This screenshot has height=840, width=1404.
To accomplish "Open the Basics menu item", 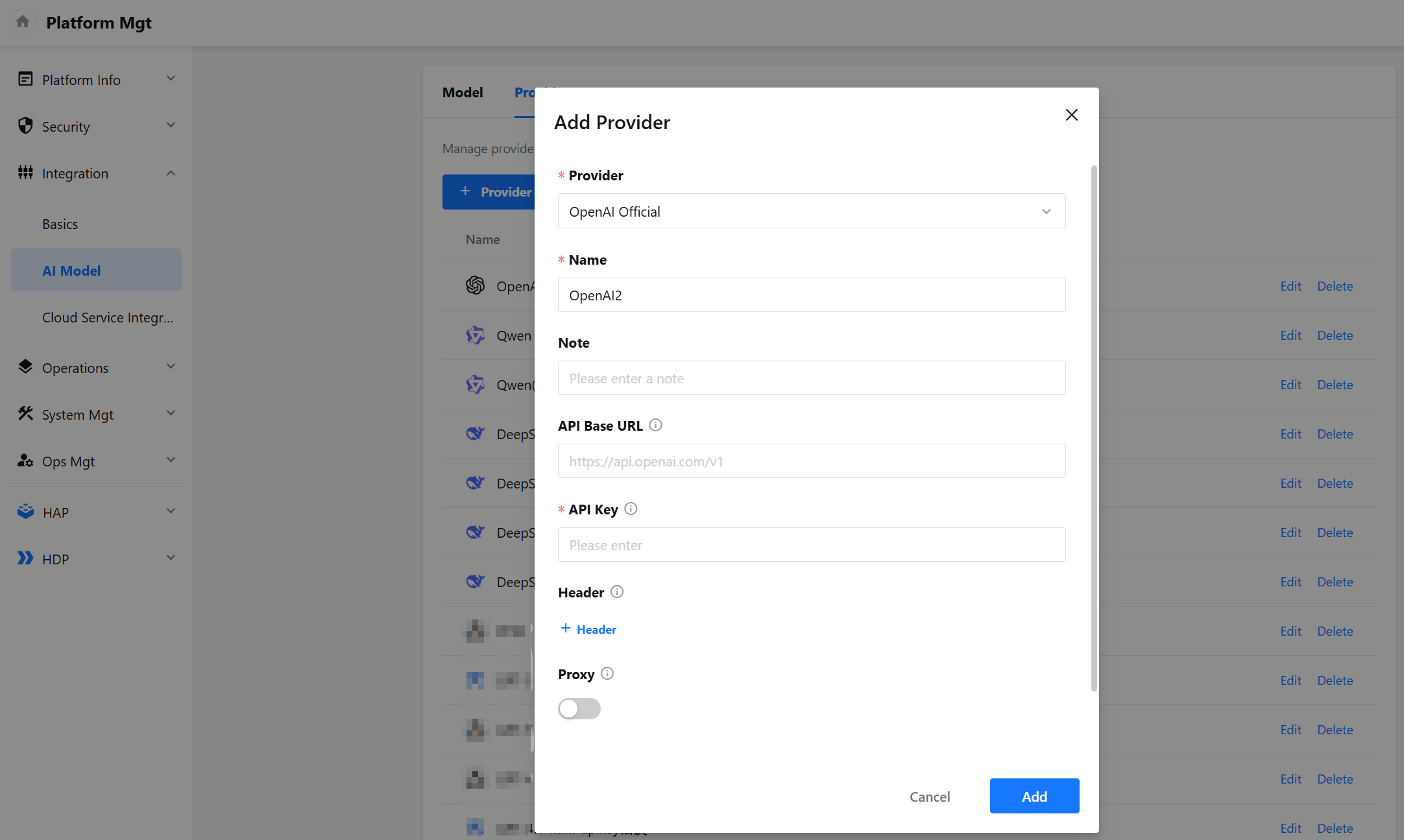I will pyautogui.click(x=60, y=224).
